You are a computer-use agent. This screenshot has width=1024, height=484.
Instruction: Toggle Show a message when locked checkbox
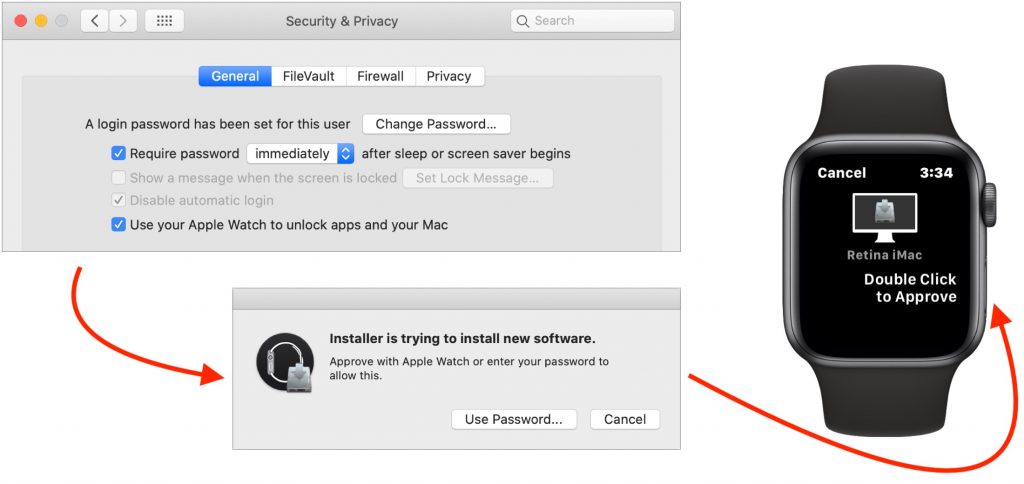point(119,178)
